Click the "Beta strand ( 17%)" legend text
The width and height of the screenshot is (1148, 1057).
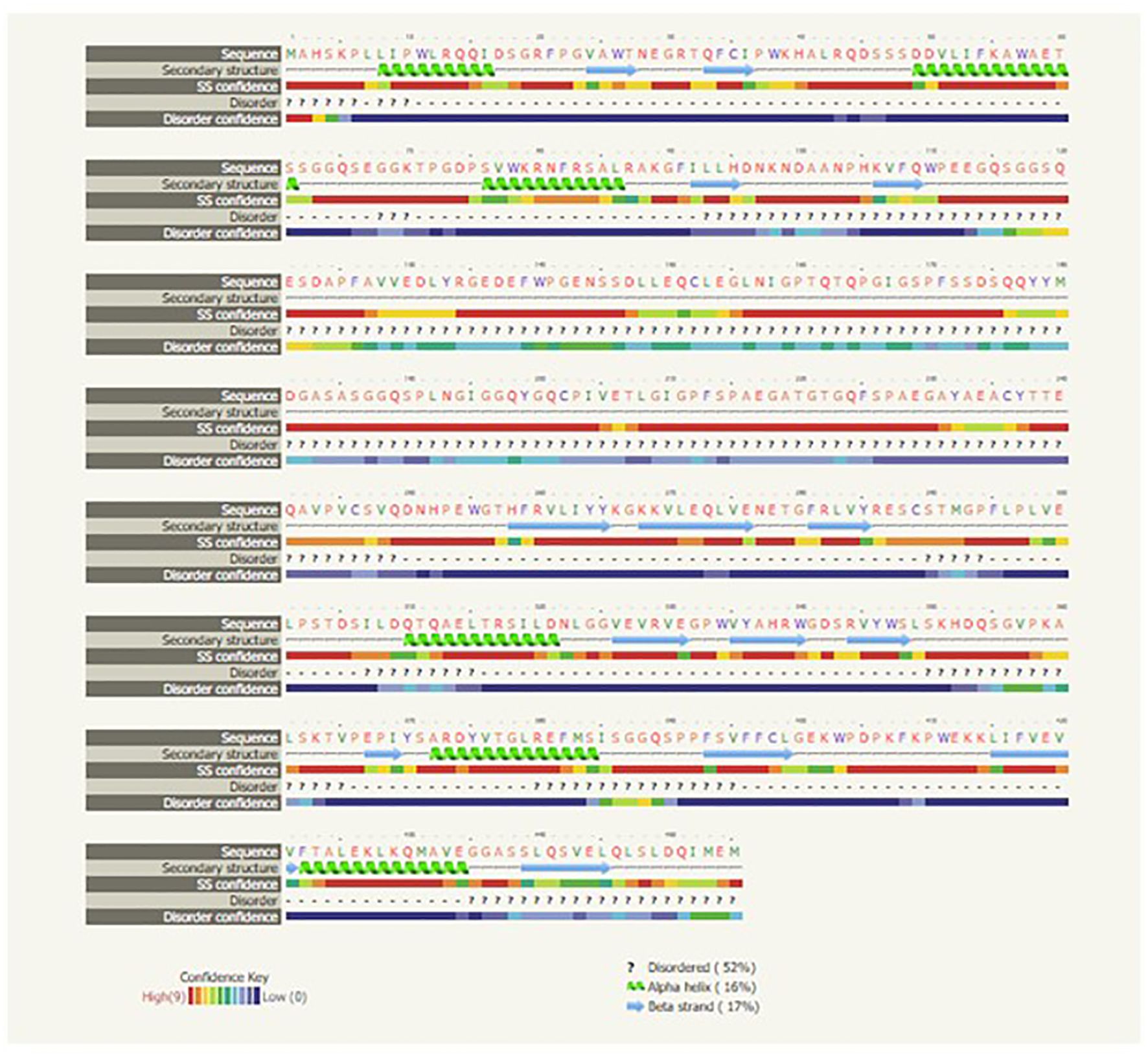pyautogui.click(x=704, y=1006)
